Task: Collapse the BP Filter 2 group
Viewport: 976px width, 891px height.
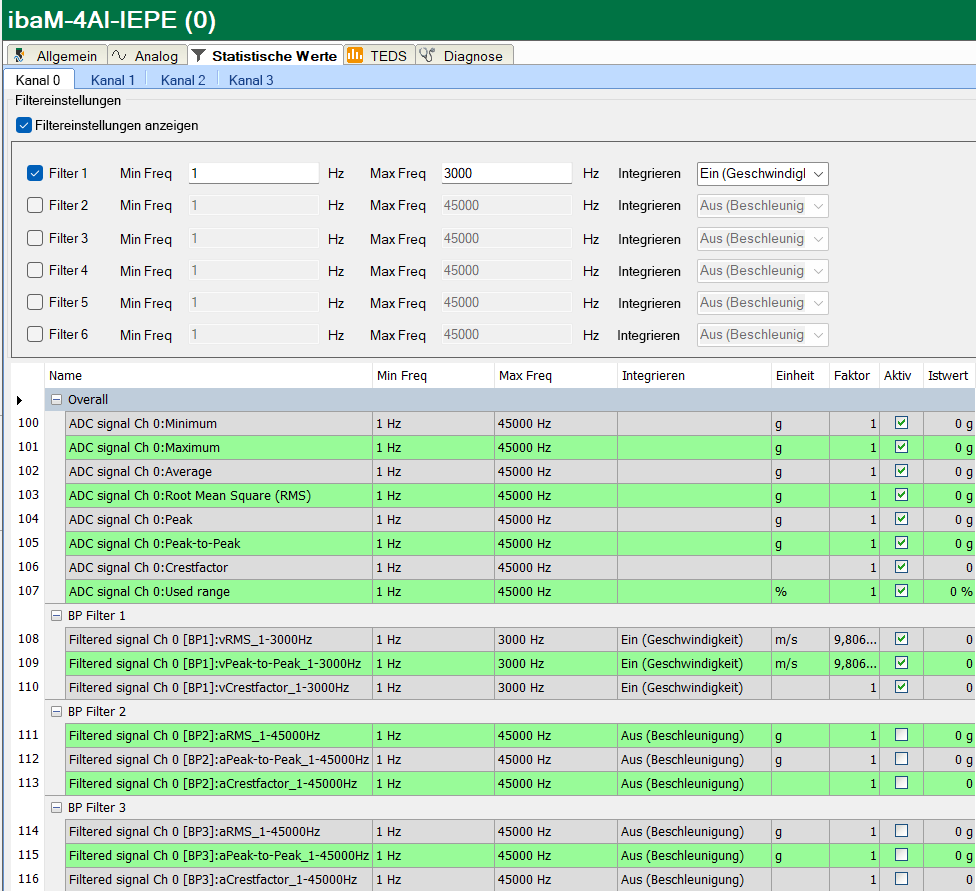Action: (x=57, y=712)
